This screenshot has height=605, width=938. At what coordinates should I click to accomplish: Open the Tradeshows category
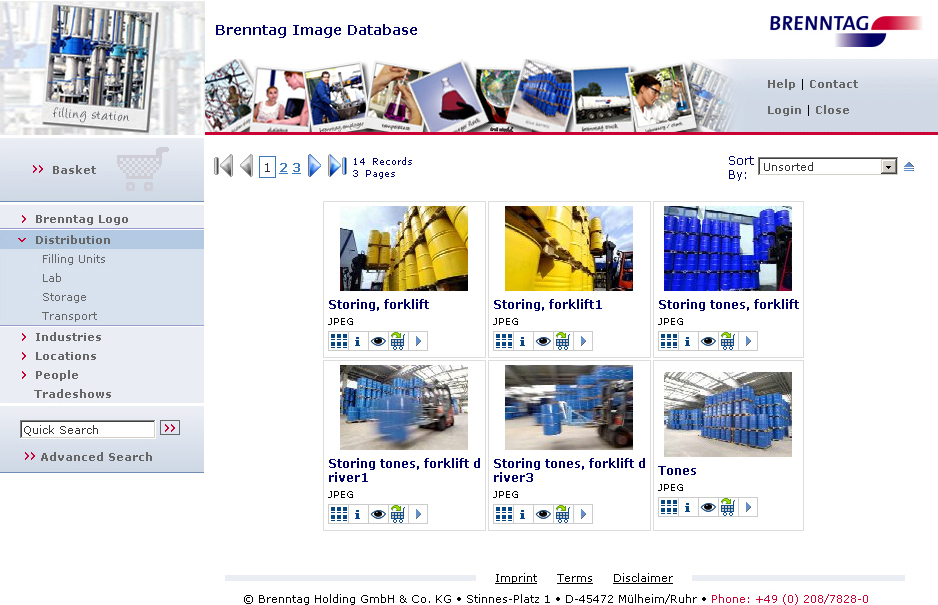[72, 394]
